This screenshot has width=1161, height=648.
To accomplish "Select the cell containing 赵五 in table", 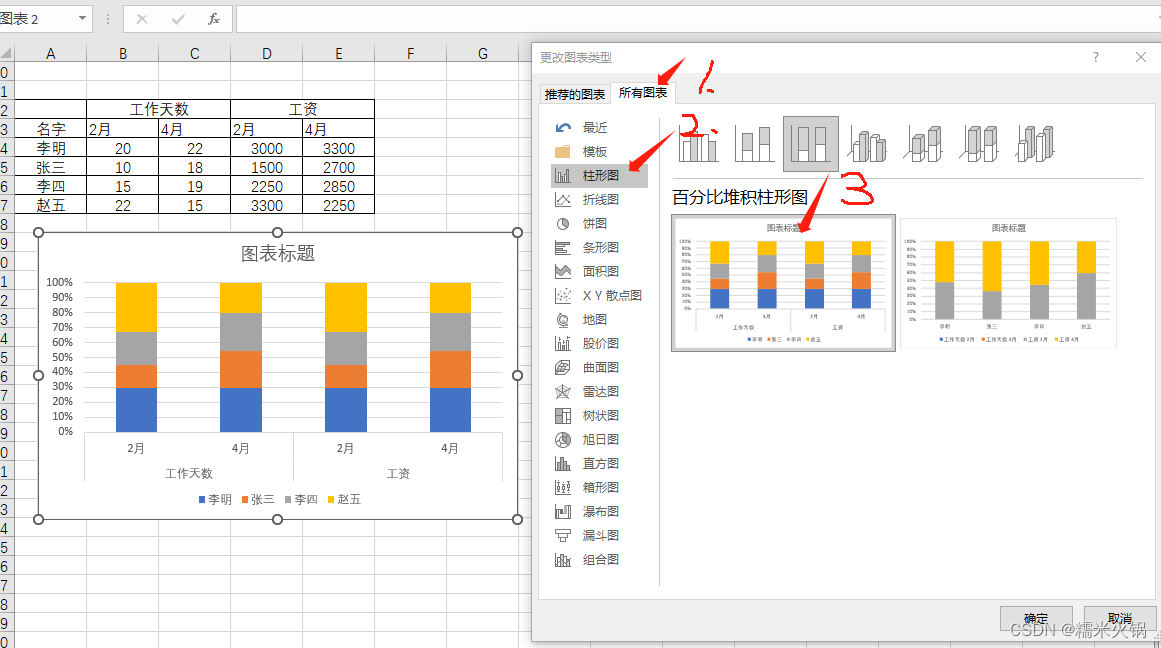I will [50, 205].
